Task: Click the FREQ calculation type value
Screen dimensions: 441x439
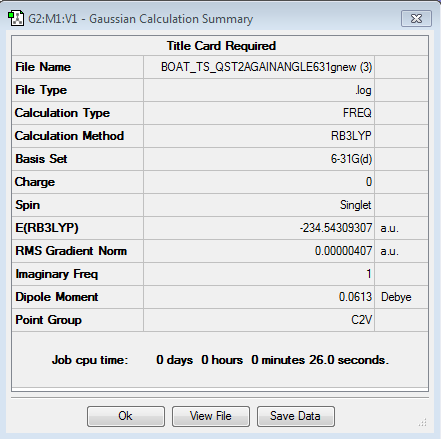Action: 357,113
